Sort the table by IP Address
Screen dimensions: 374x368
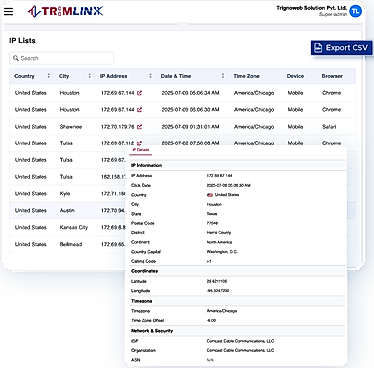point(150,76)
